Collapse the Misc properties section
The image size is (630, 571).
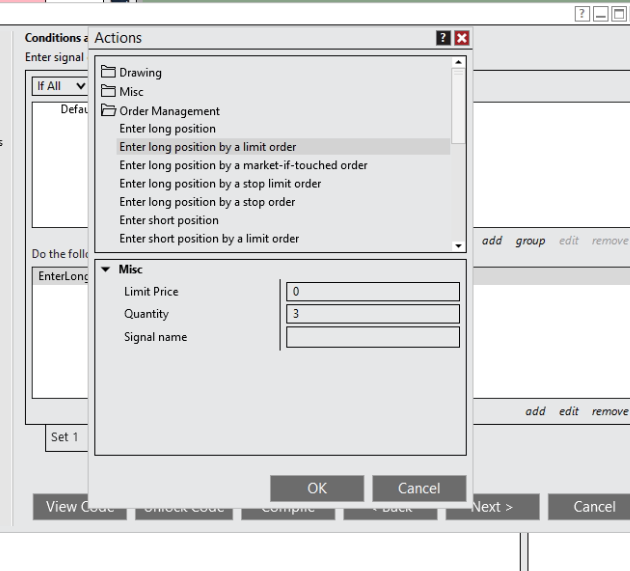[x=106, y=269]
